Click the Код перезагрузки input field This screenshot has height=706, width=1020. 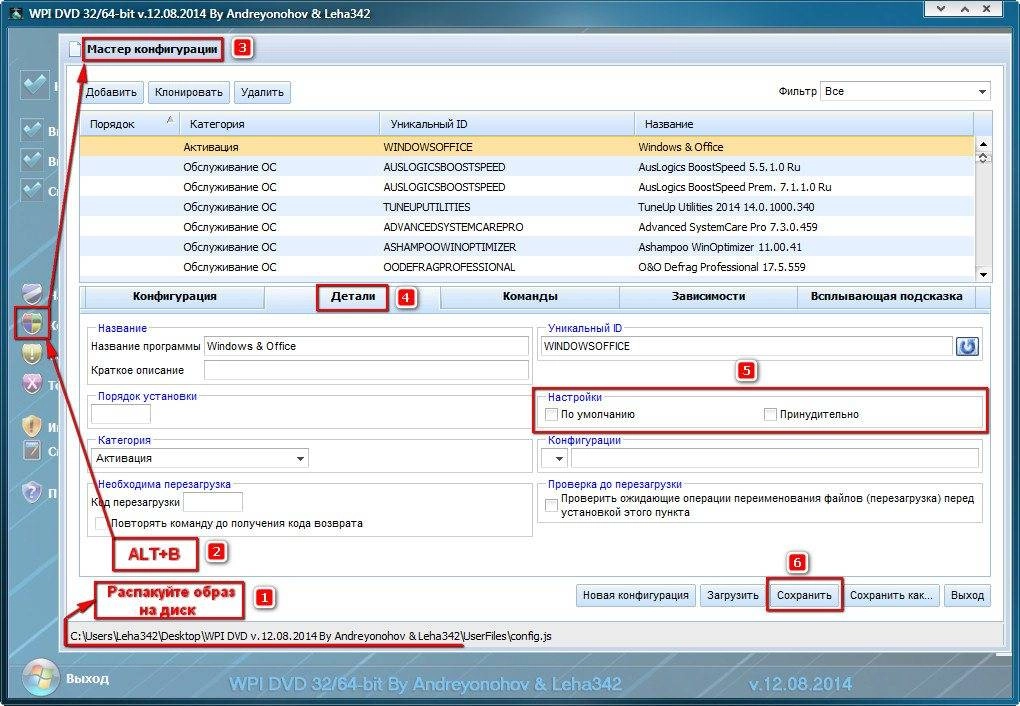[x=213, y=502]
